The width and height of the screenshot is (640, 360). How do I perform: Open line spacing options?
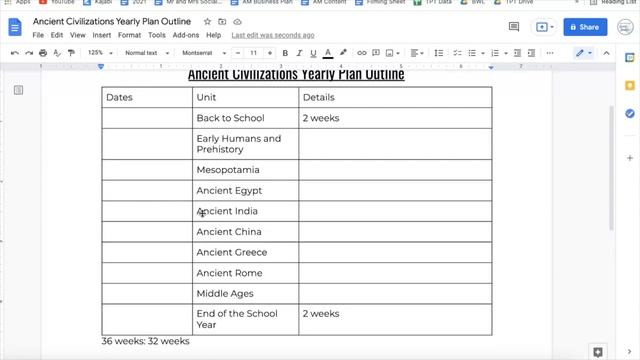pos(439,53)
